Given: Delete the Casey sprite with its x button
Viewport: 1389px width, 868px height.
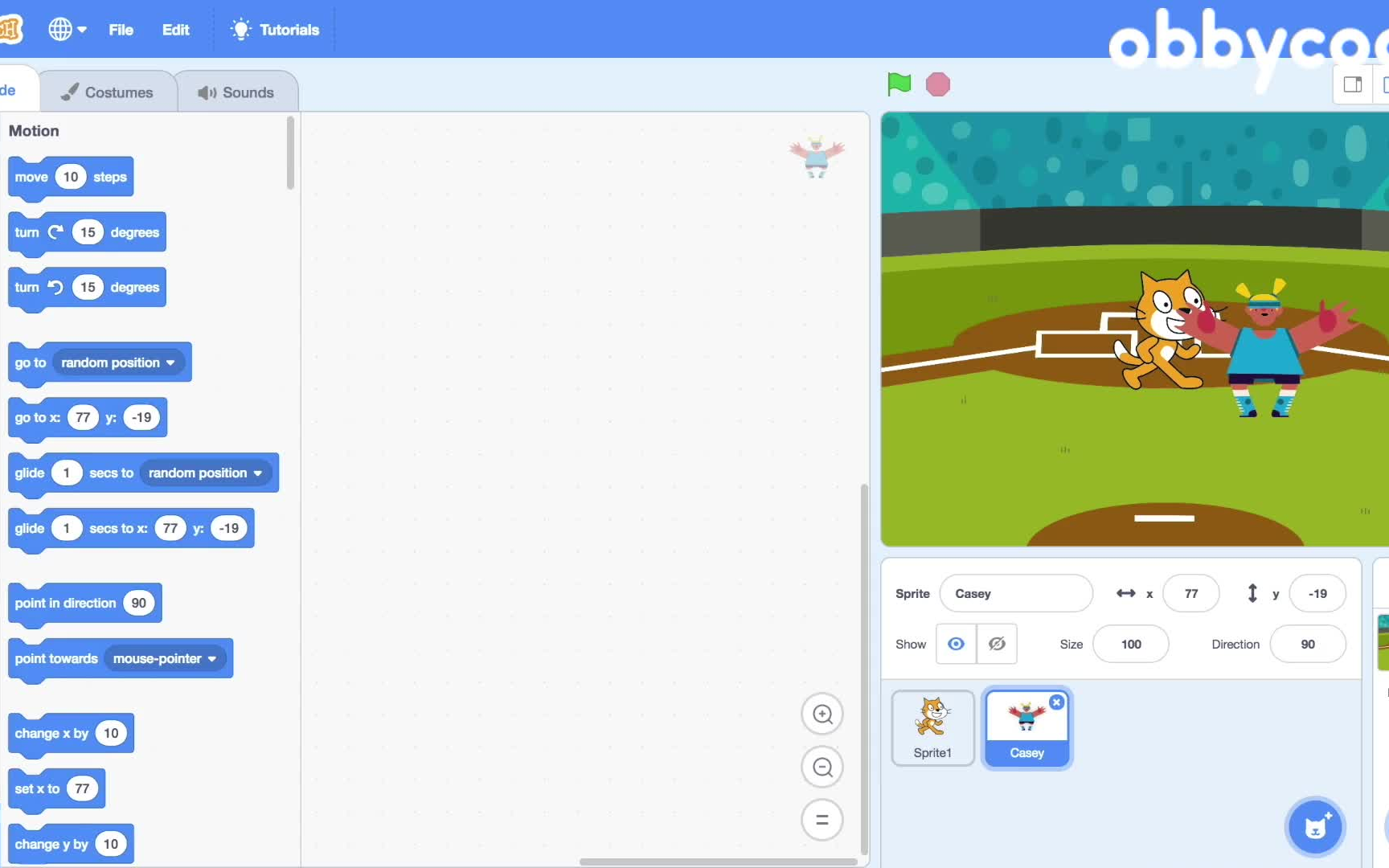Looking at the screenshot, I should pyautogui.click(x=1056, y=702).
